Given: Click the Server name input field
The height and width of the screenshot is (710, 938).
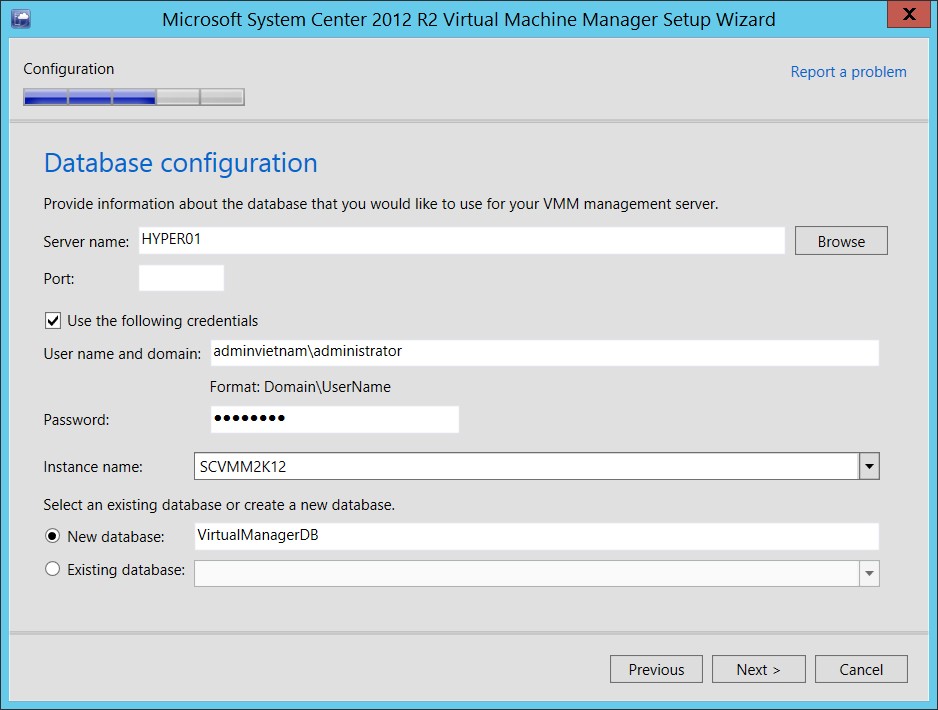Looking at the screenshot, I should click(462, 240).
